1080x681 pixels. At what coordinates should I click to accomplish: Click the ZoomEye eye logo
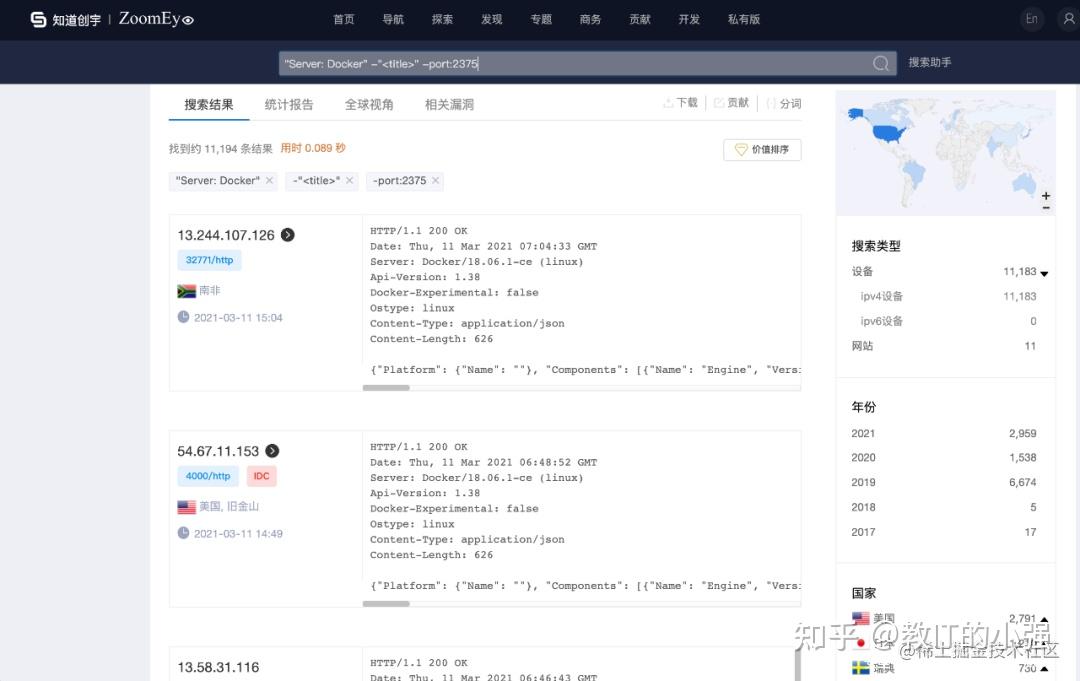click(190, 19)
